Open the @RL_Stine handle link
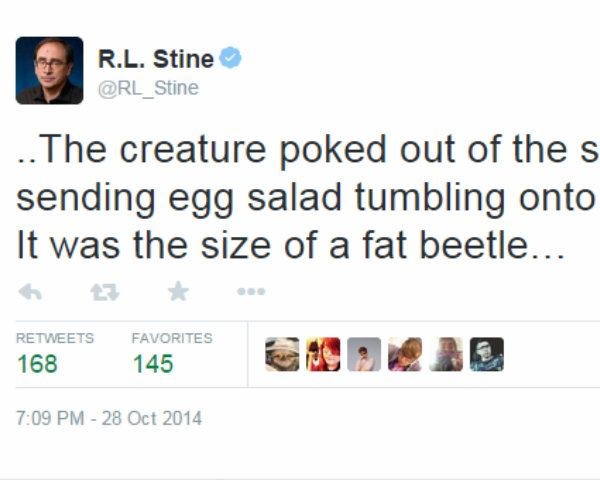 click(x=148, y=88)
